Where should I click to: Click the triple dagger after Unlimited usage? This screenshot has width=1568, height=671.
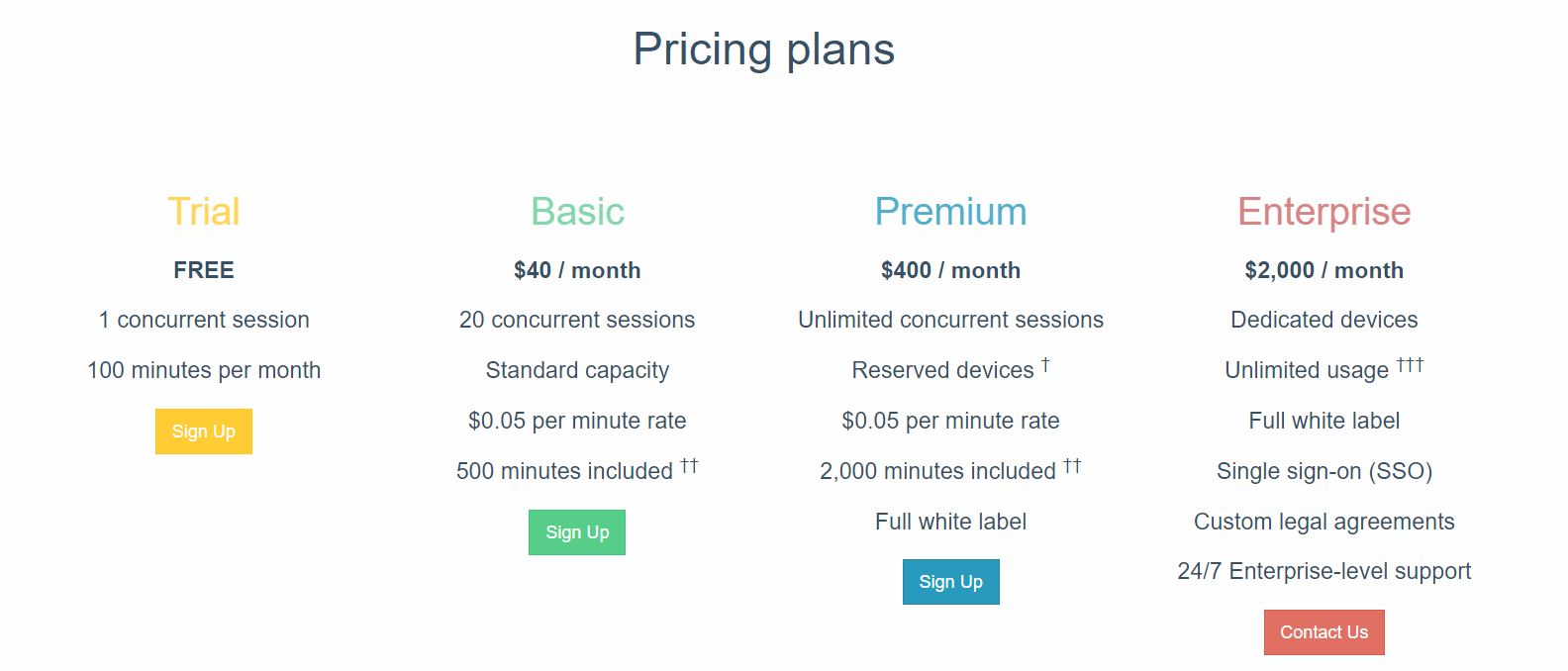(1410, 365)
